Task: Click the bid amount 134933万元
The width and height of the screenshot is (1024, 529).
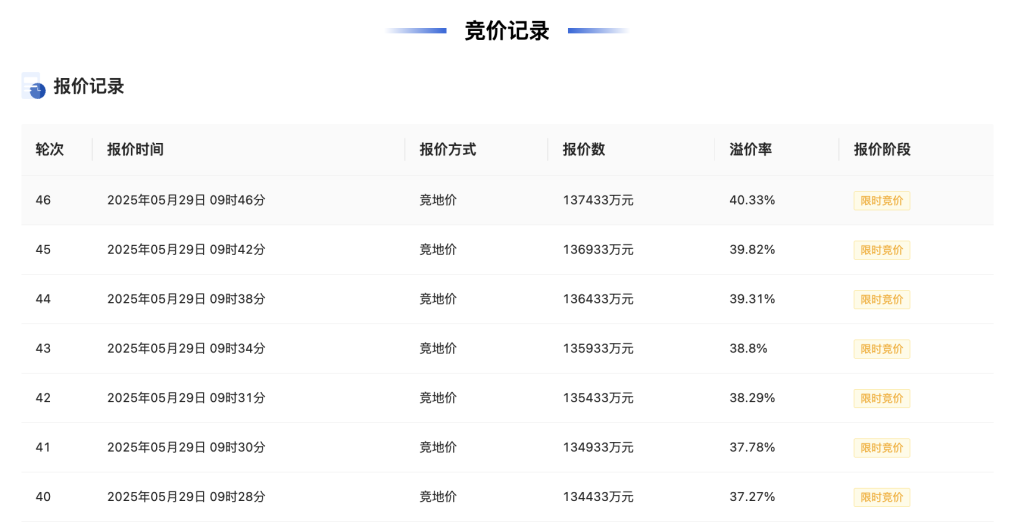Action: click(598, 447)
